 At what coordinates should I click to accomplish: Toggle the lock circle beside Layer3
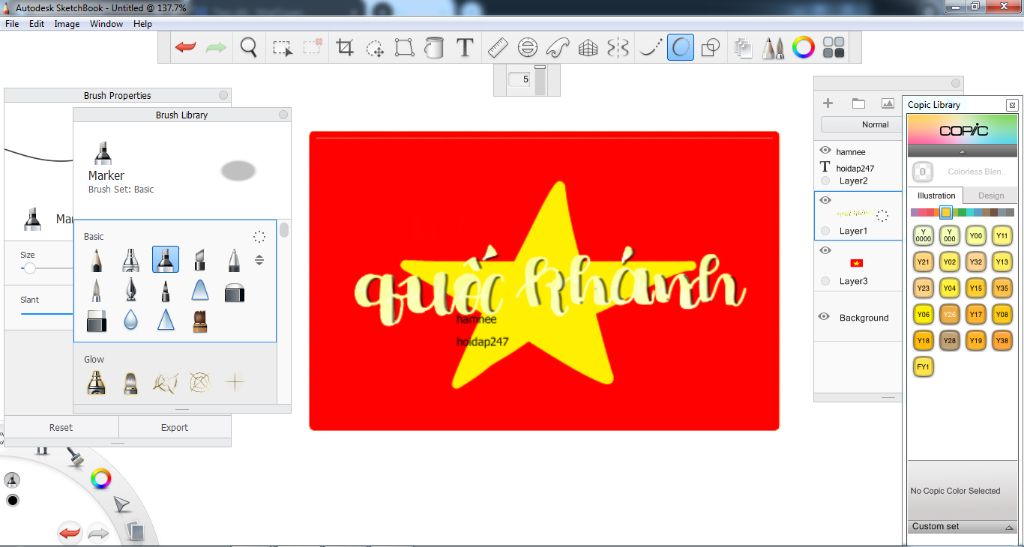[x=825, y=281]
